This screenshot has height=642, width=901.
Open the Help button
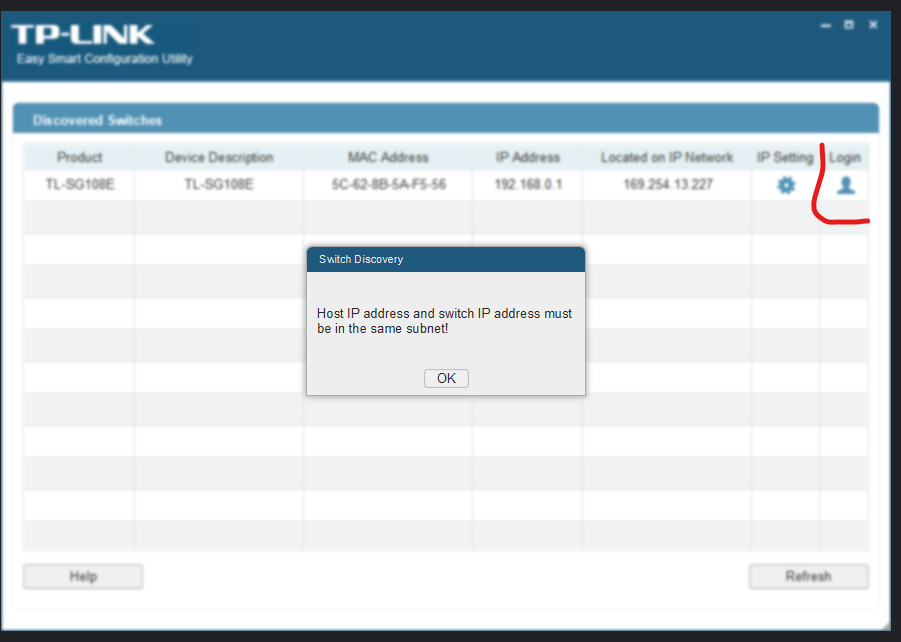point(83,576)
